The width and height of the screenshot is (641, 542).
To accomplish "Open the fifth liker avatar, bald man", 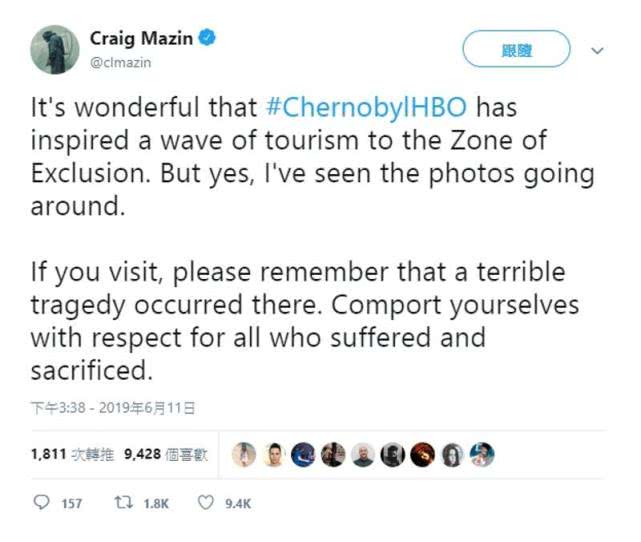I will (x=363, y=455).
